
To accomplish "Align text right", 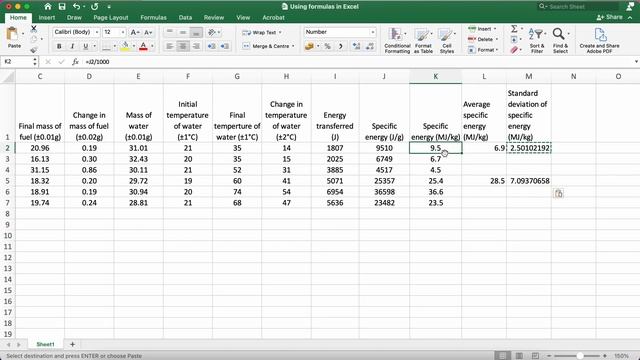I will point(196,47).
